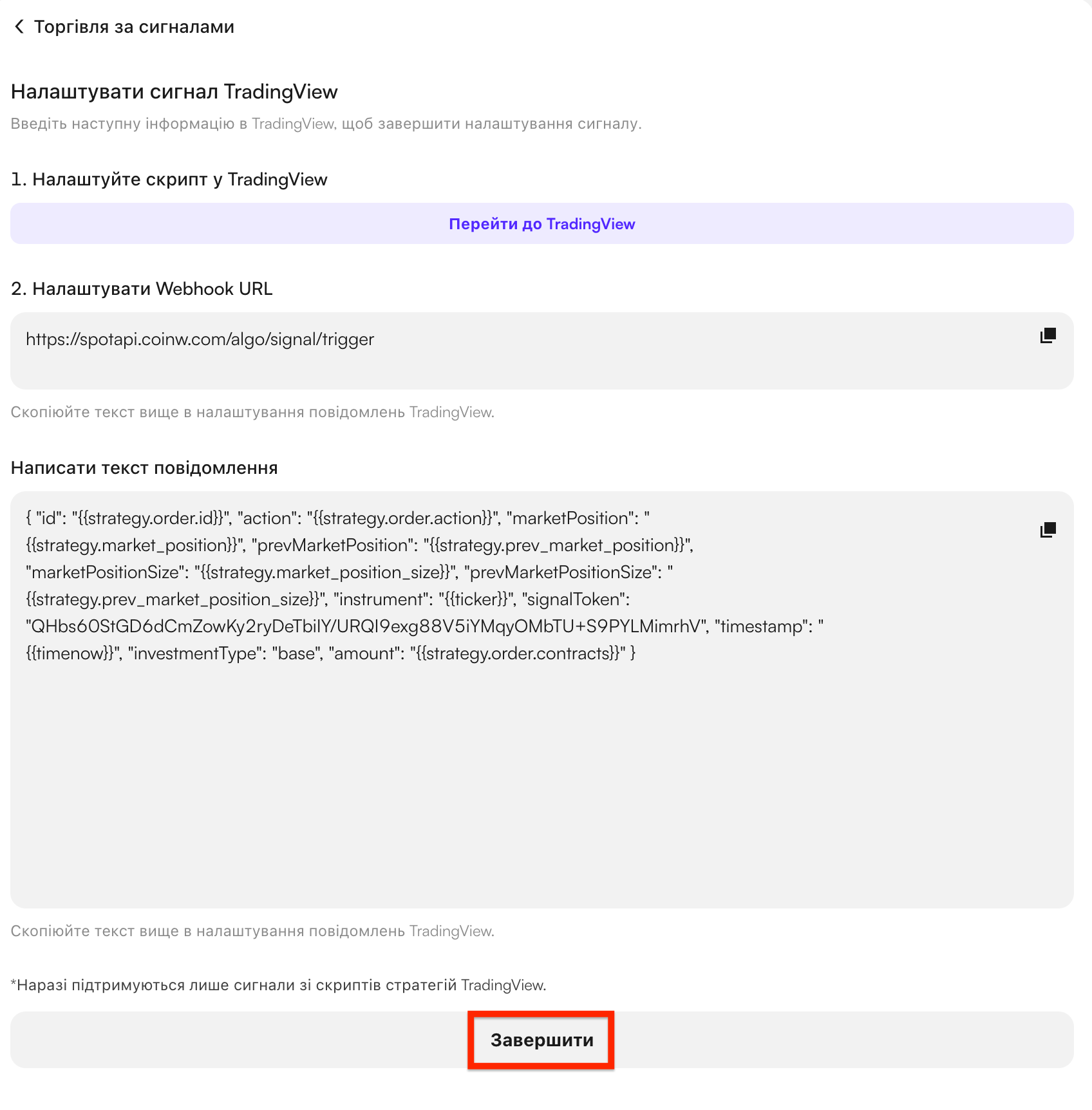
Task: Click the hint text below the Webhook URL box
Action: (x=252, y=412)
